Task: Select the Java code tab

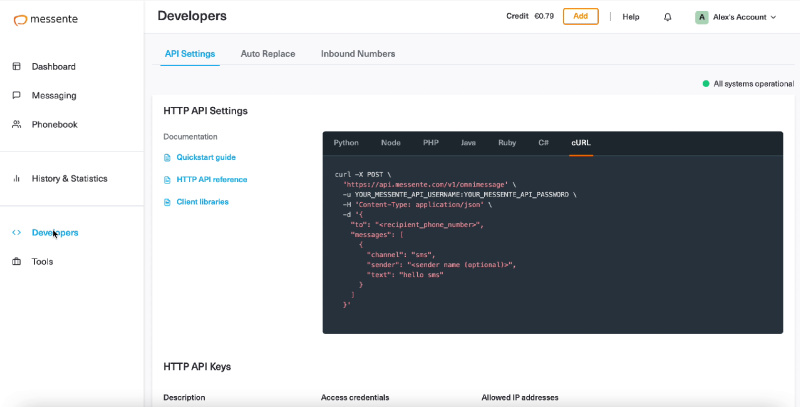Action: click(x=468, y=143)
